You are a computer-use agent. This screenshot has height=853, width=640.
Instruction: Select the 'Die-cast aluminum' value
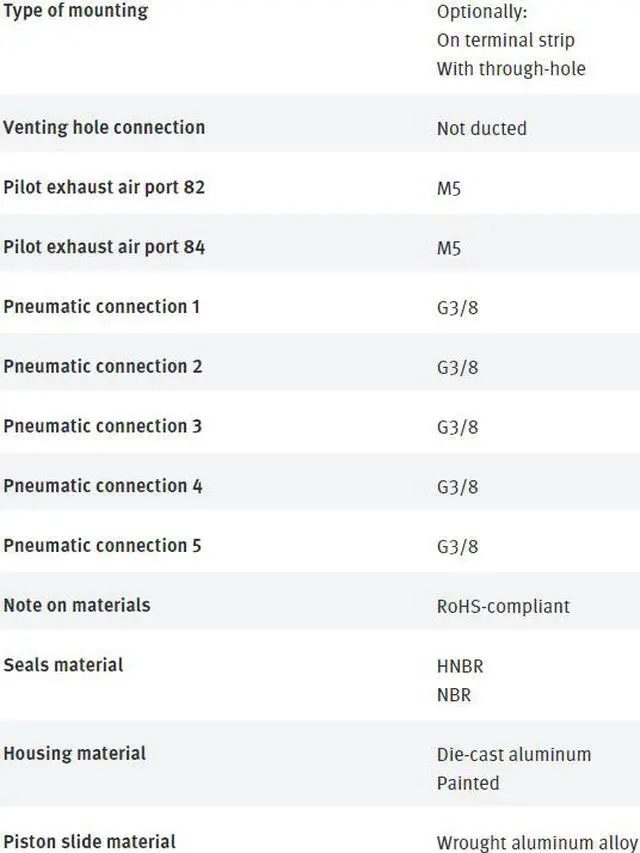point(514,755)
